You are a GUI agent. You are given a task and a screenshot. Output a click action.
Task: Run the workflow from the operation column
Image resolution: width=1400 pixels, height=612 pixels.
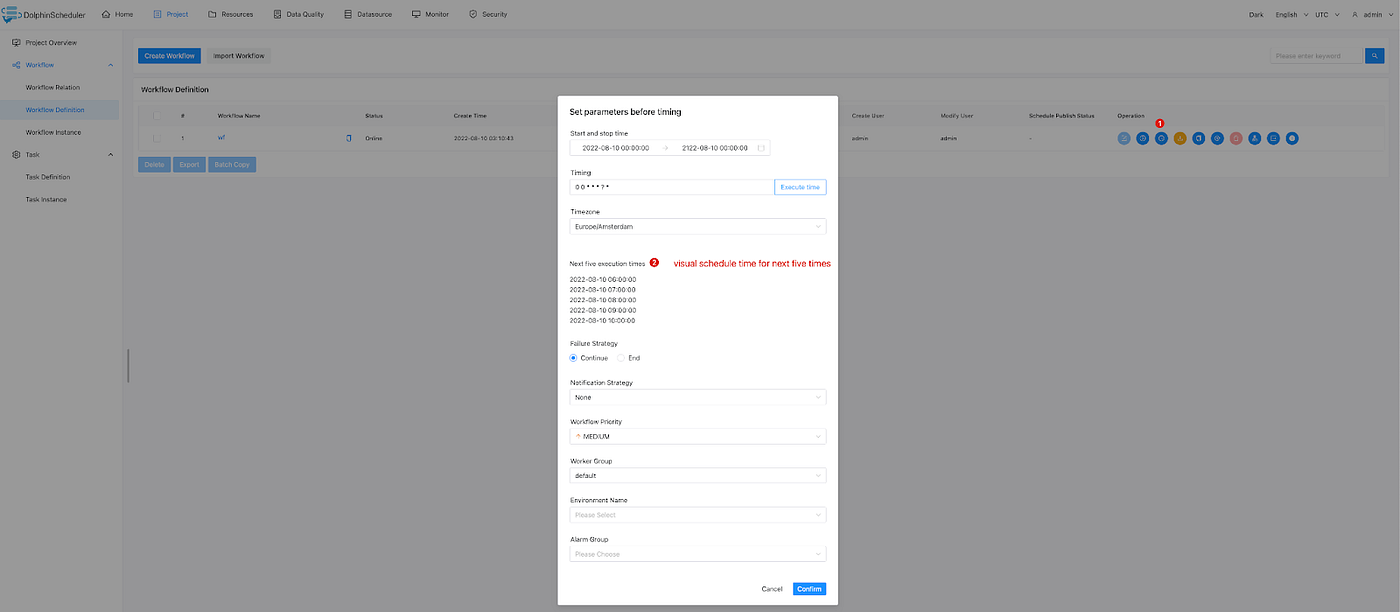[x=1143, y=138]
